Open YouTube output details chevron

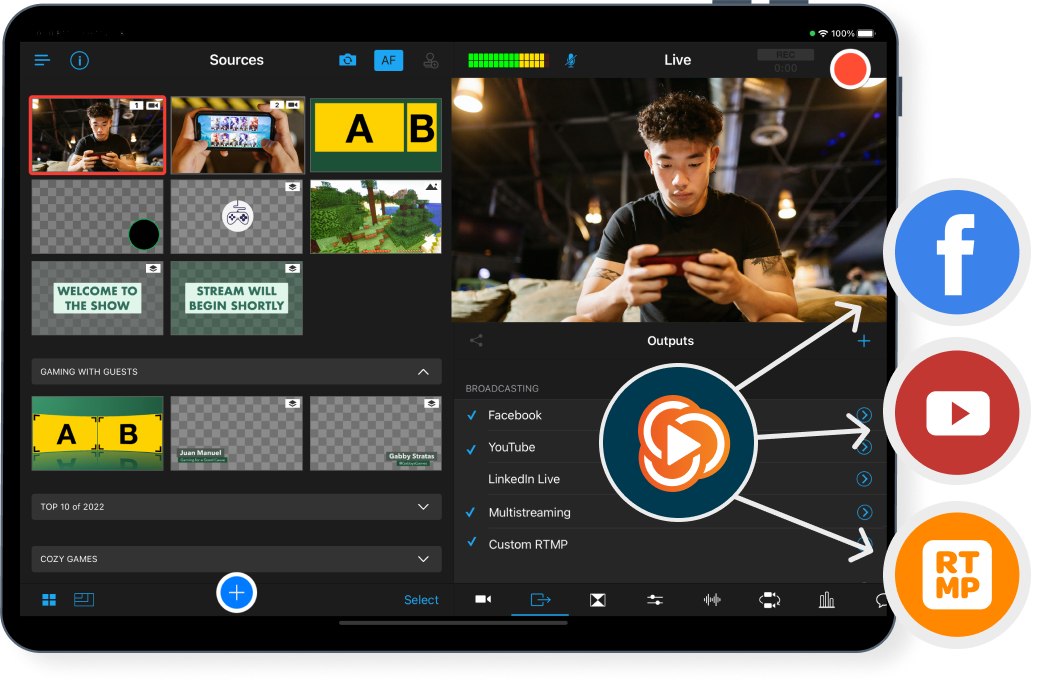tap(864, 447)
